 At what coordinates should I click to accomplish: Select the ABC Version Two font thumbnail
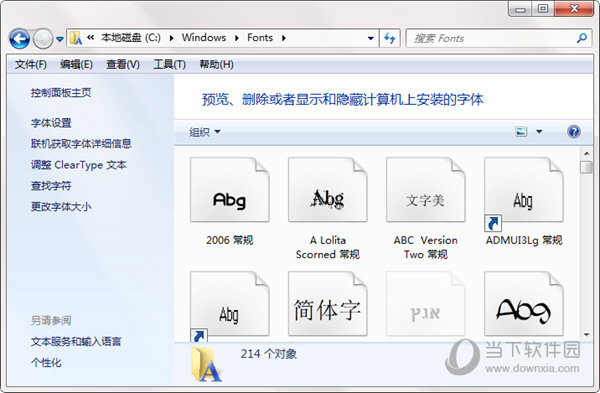(x=426, y=190)
